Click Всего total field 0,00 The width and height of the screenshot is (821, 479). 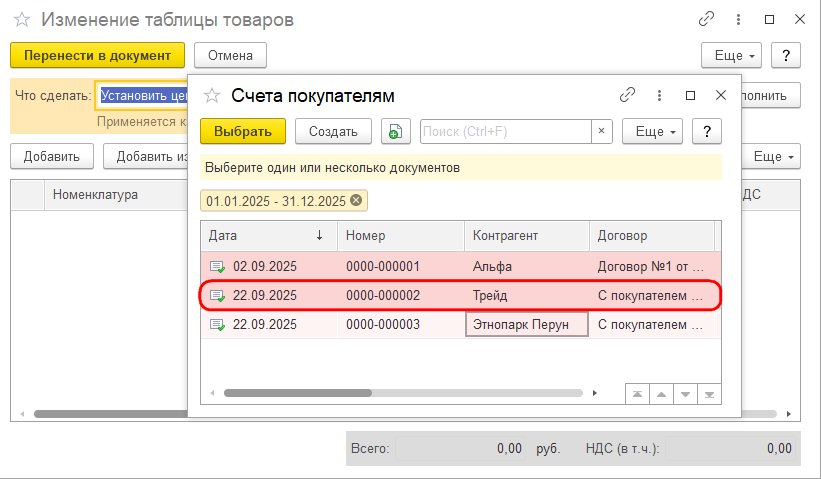(x=460, y=449)
